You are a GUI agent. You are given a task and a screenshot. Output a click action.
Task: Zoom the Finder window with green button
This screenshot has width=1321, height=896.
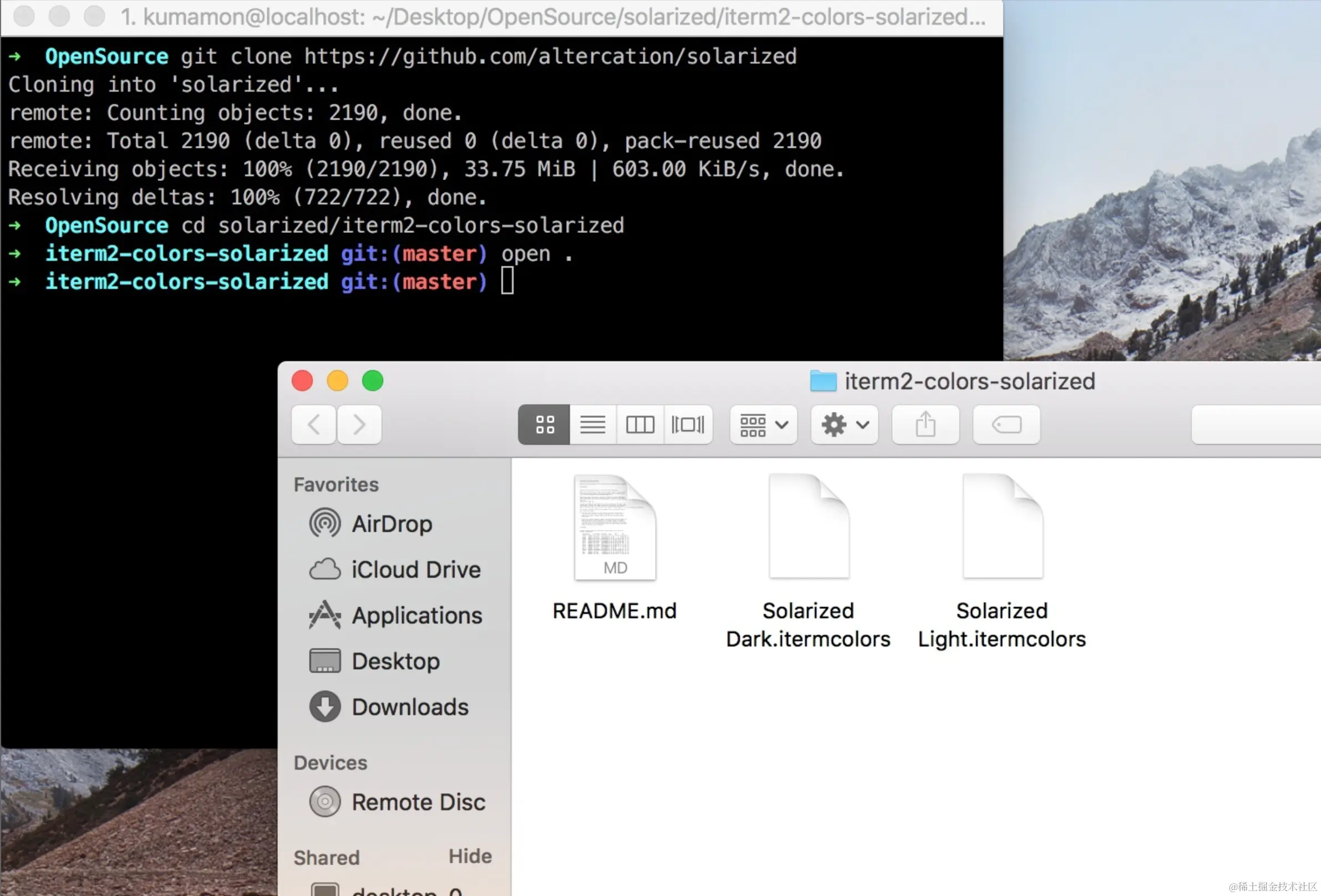coord(373,381)
